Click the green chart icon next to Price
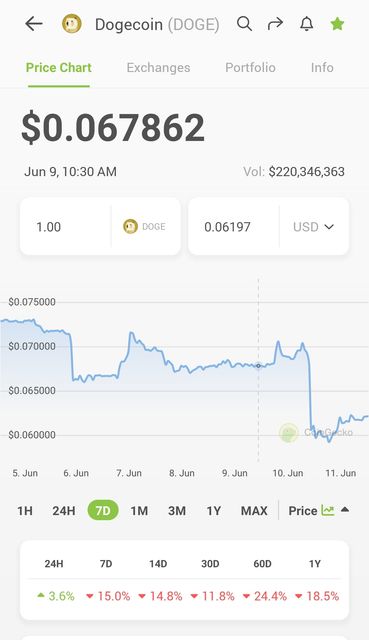Screen dimensions: 369x640 coord(327,510)
